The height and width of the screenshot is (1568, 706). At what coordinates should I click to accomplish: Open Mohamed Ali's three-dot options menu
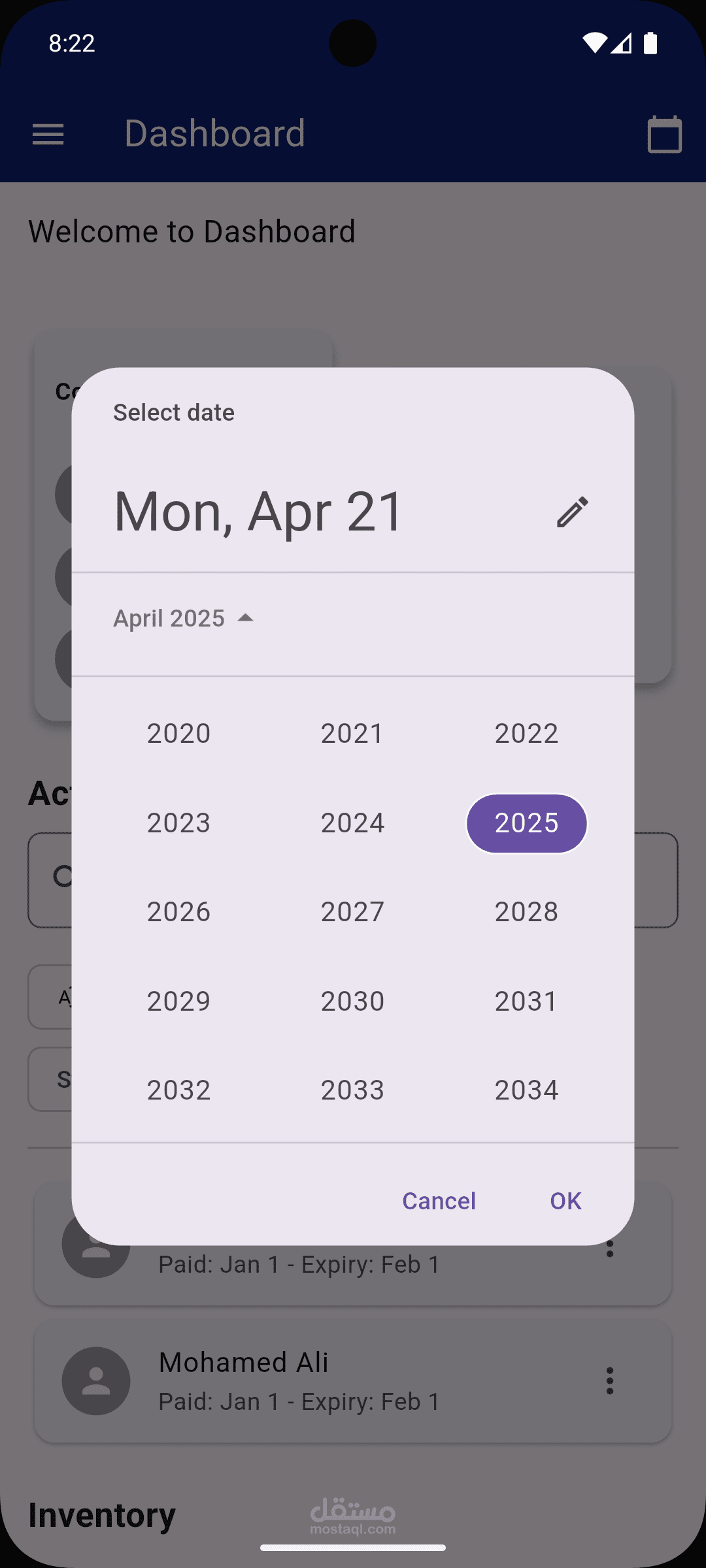(609, 1380)
